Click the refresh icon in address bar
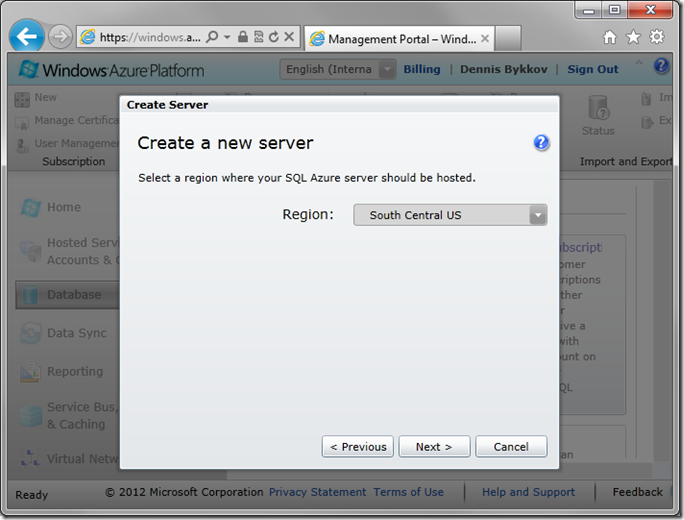 [x=274, y=37]
